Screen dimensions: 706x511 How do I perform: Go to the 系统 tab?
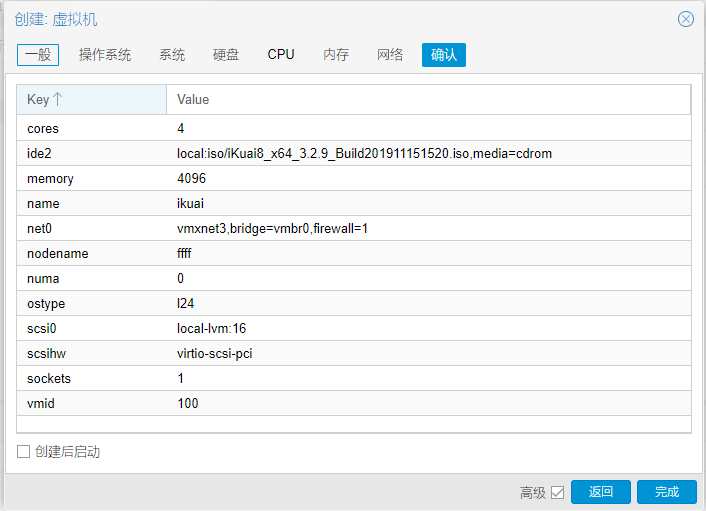(172, 55)
